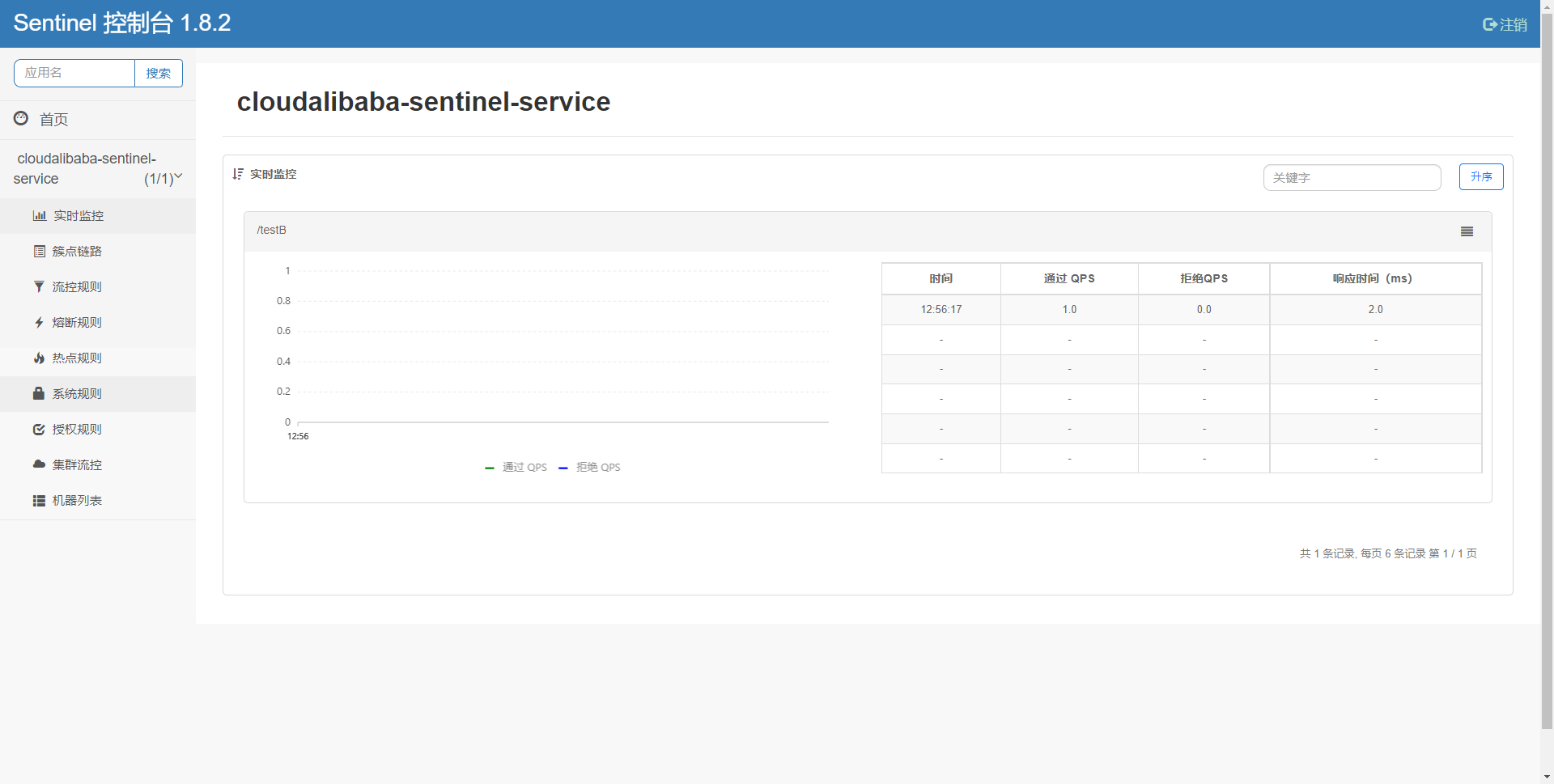Click the 升序 sort button
Image resolution: width=1554 pixels, height=784 pixels.
click(1481, 177)
